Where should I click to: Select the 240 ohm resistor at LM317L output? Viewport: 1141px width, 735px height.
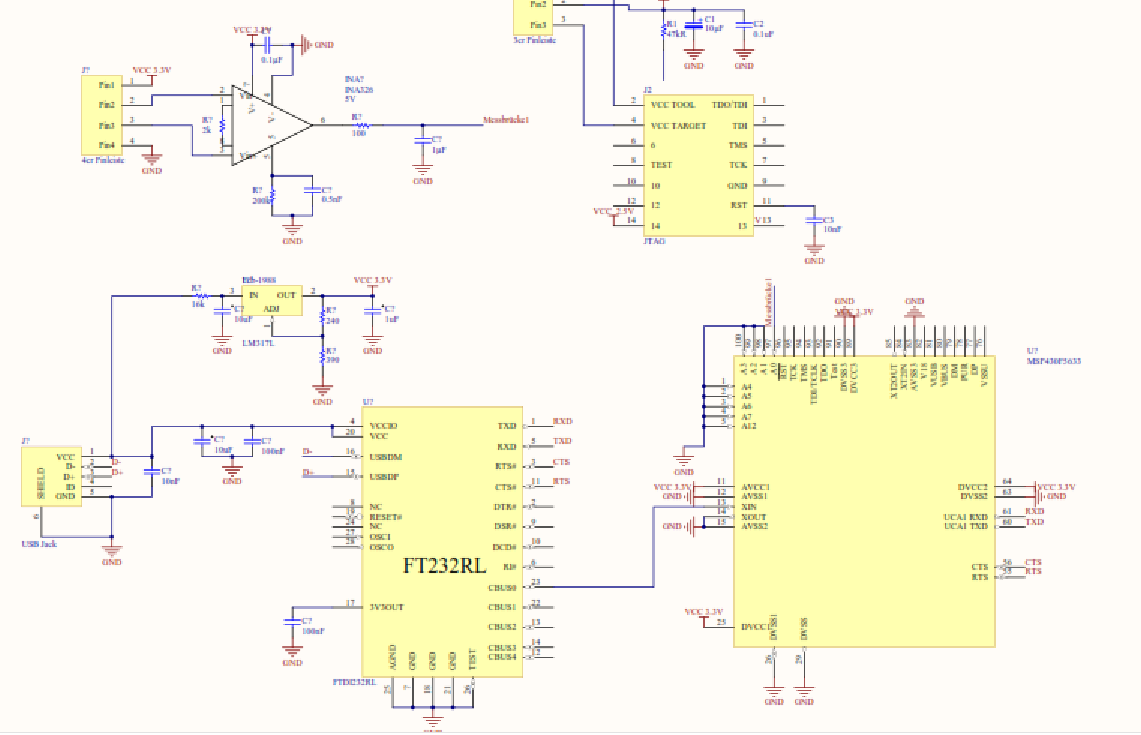(322, 316)
